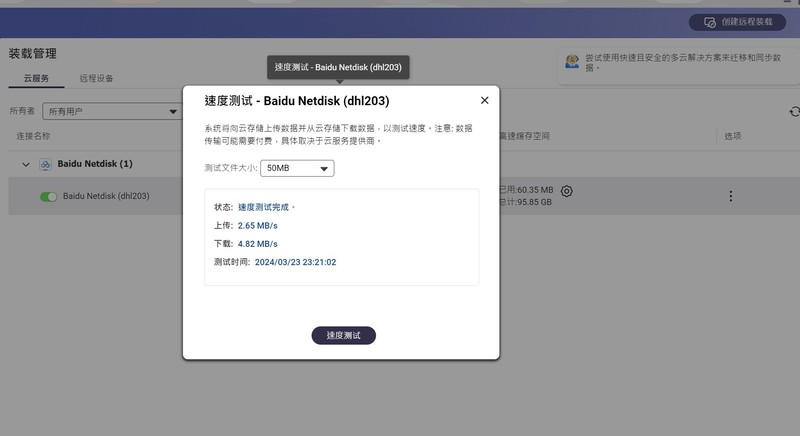Screen dimensions: 800x436
Task: Click download speed value 4.82 MB/s
Action: [258, 244]
